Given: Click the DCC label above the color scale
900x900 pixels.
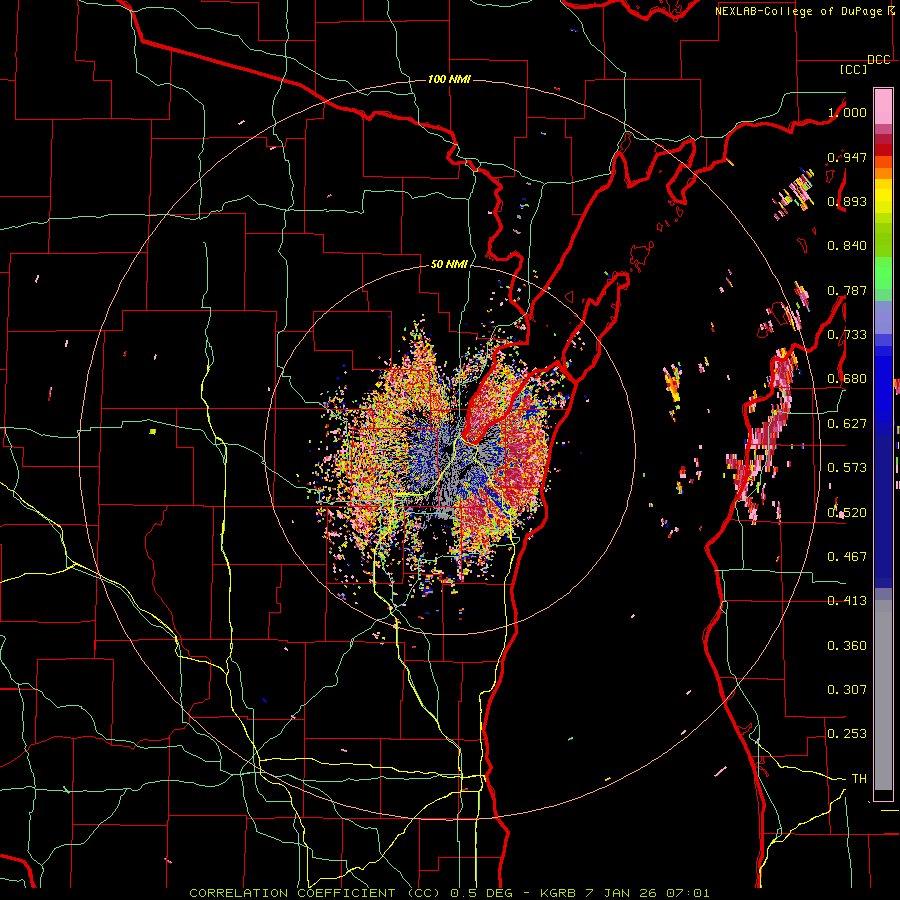Looking at the screenshot, I should pyautogui.click(x=879, y=60).
